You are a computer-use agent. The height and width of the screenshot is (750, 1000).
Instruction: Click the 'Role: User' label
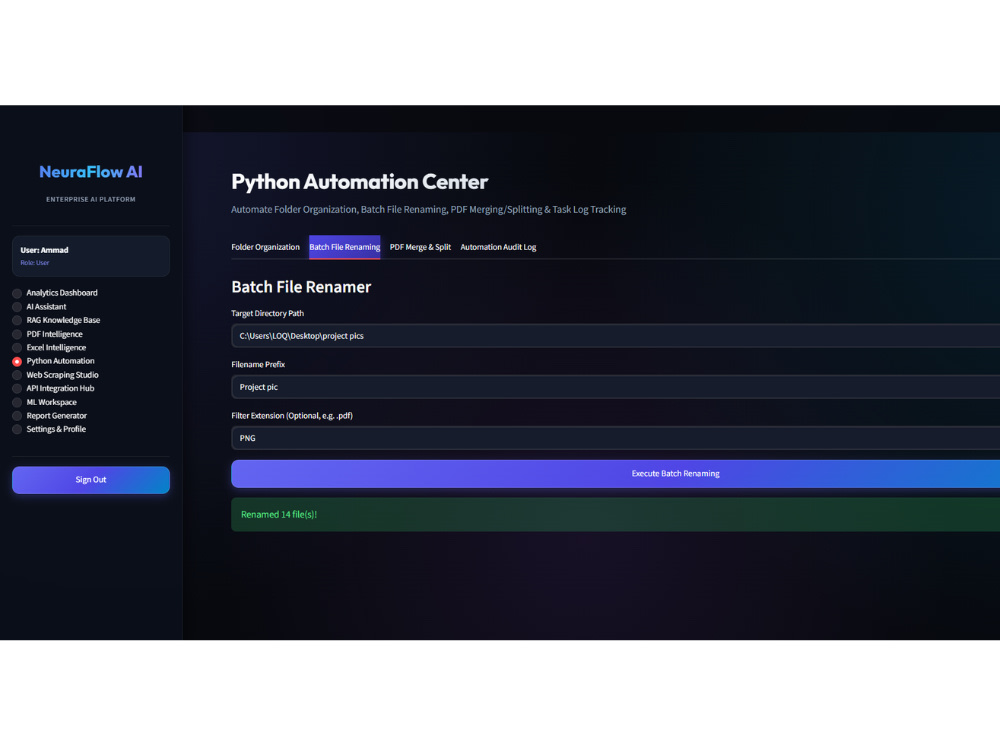pyautogui.click(x=34, y=263)
